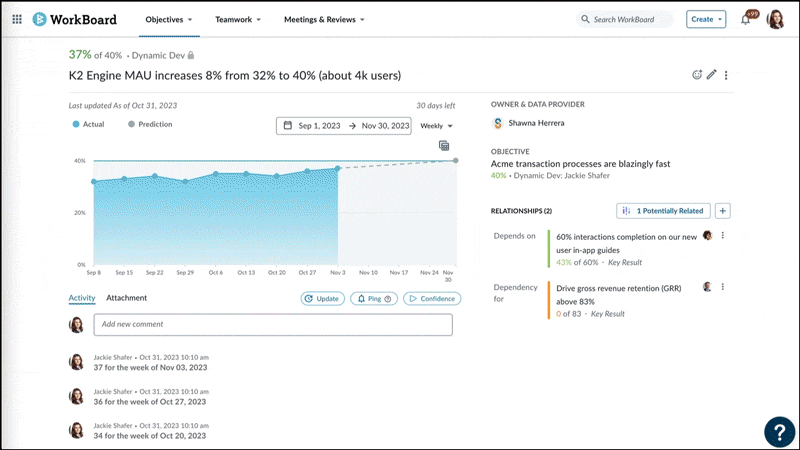Click '37 for the week of Nov 03, 2023'

point(151,367)
